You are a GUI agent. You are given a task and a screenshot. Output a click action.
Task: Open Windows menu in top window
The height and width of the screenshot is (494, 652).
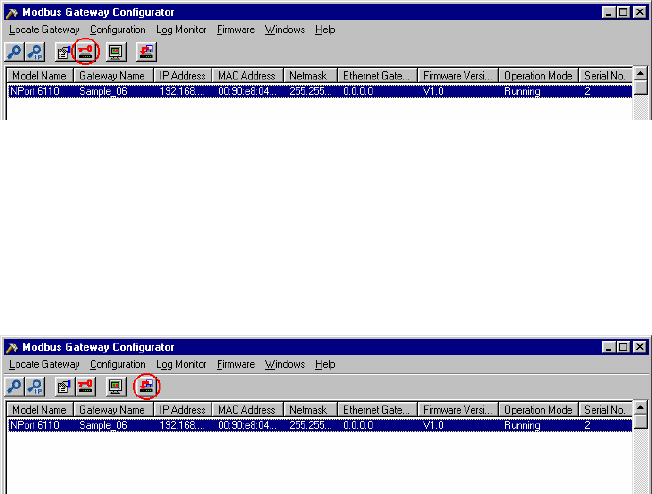tap(285, 30)
